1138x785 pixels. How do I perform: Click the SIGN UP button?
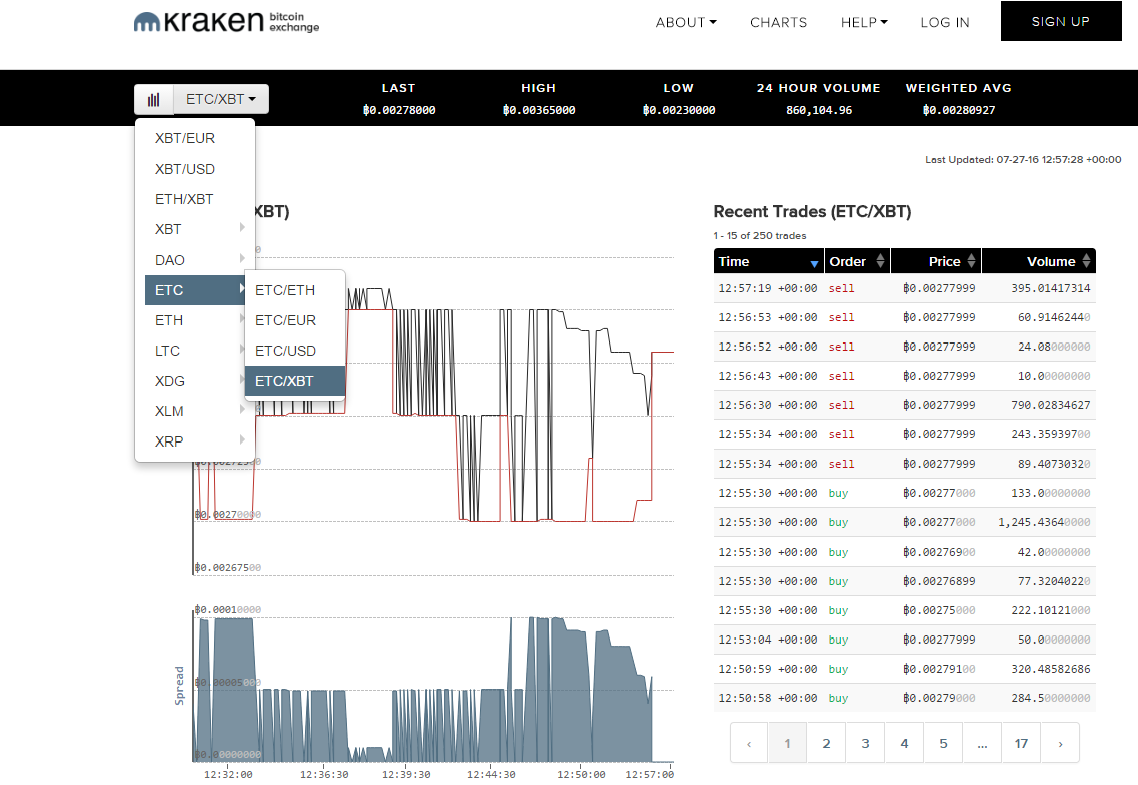tap(1061, 21)
